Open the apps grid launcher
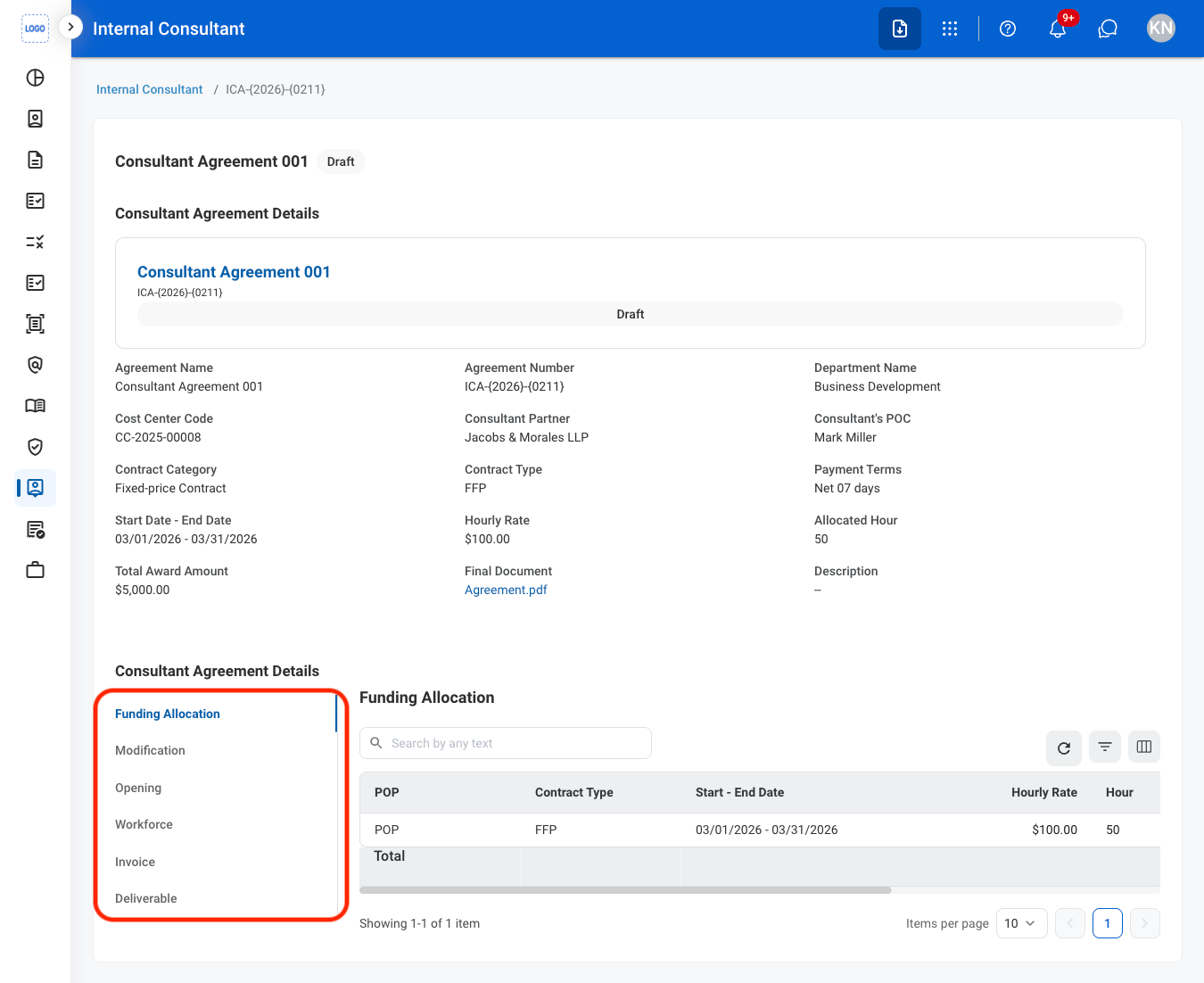Image resolution: width=1204 pixels, height=983 pixels. pyautogui.click(x=950, y=29)
